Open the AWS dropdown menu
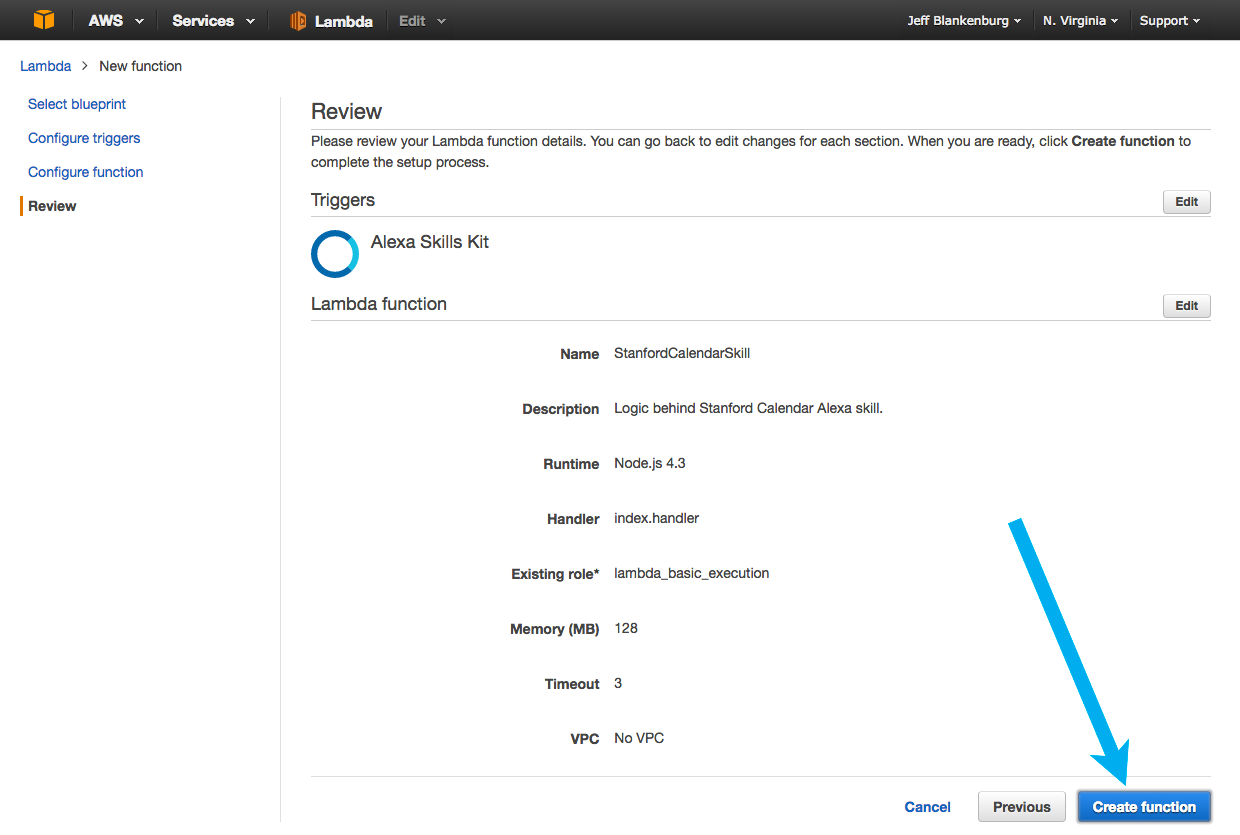Viewport: 1240px width, 835px height. click(116, 21)
